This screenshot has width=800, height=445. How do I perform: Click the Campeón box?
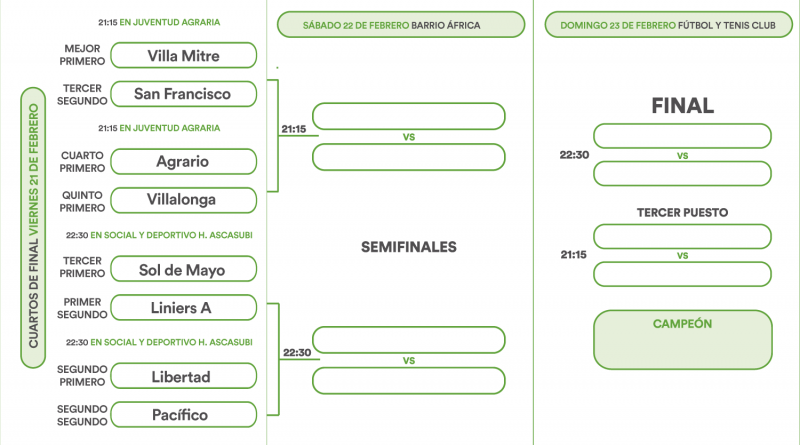(682, 340)
